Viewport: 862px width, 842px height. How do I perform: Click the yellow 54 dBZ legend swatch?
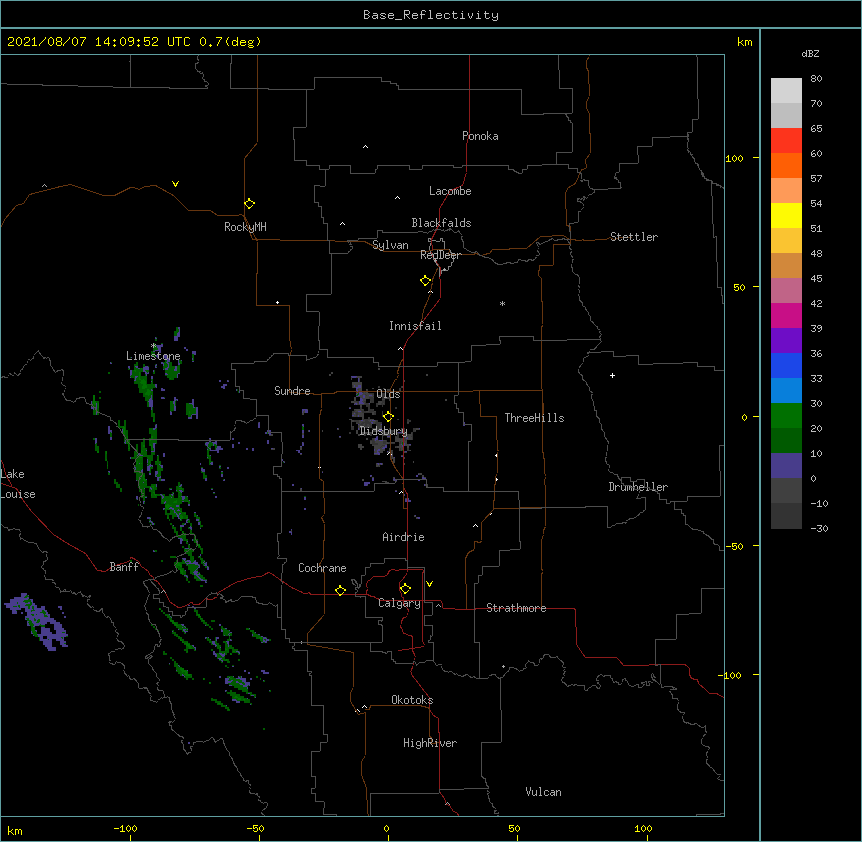click(x=786, y=215)
